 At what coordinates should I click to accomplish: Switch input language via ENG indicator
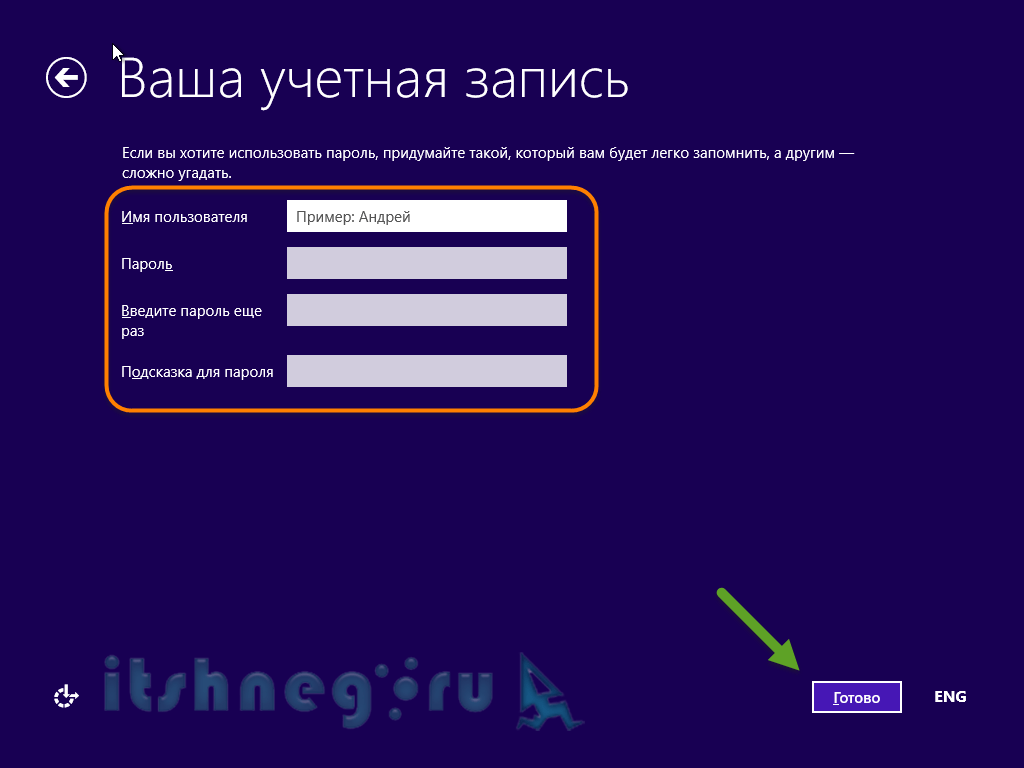[949, 697]
